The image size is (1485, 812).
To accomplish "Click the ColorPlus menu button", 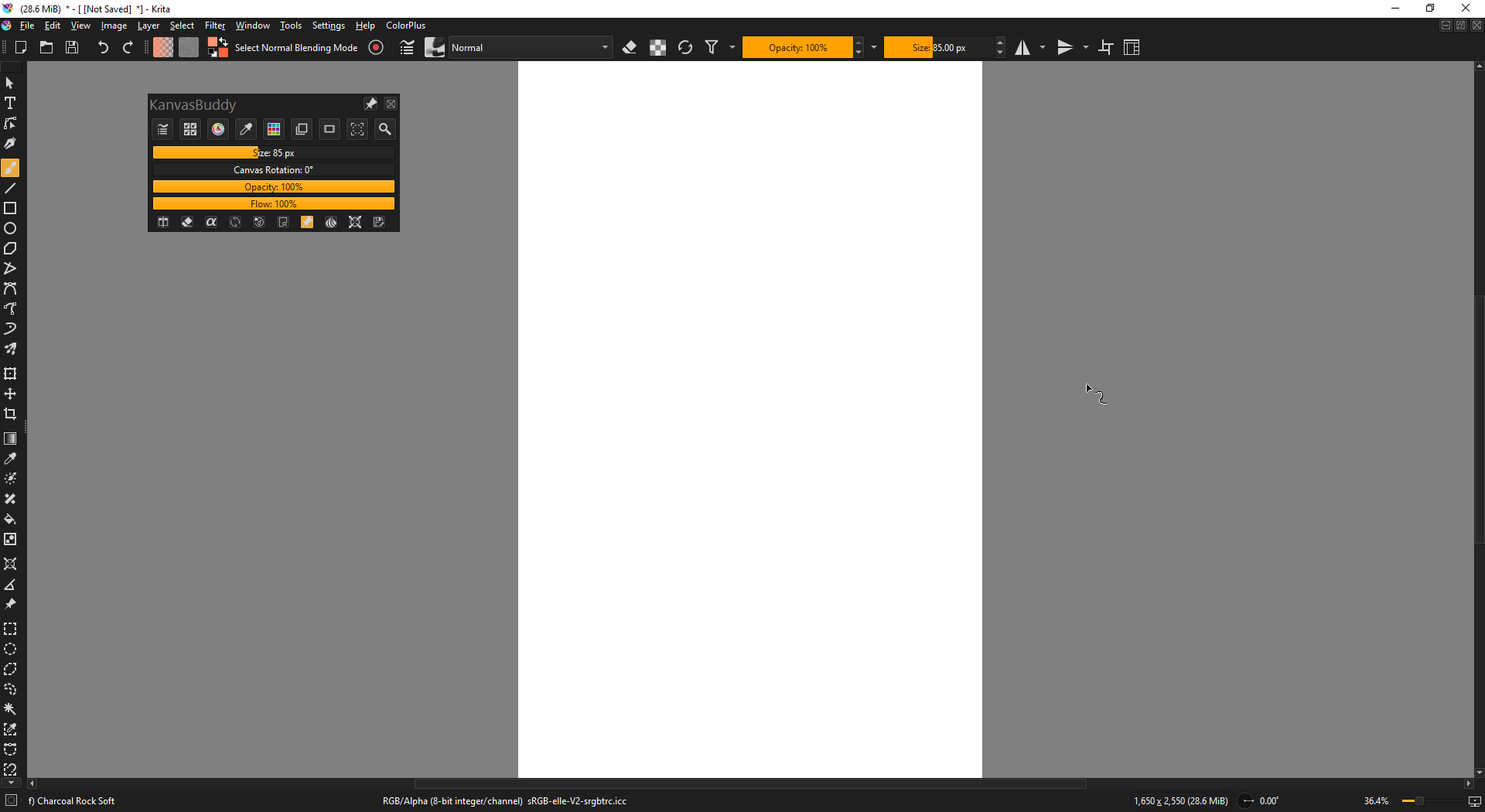I will [x=405, y=26].
